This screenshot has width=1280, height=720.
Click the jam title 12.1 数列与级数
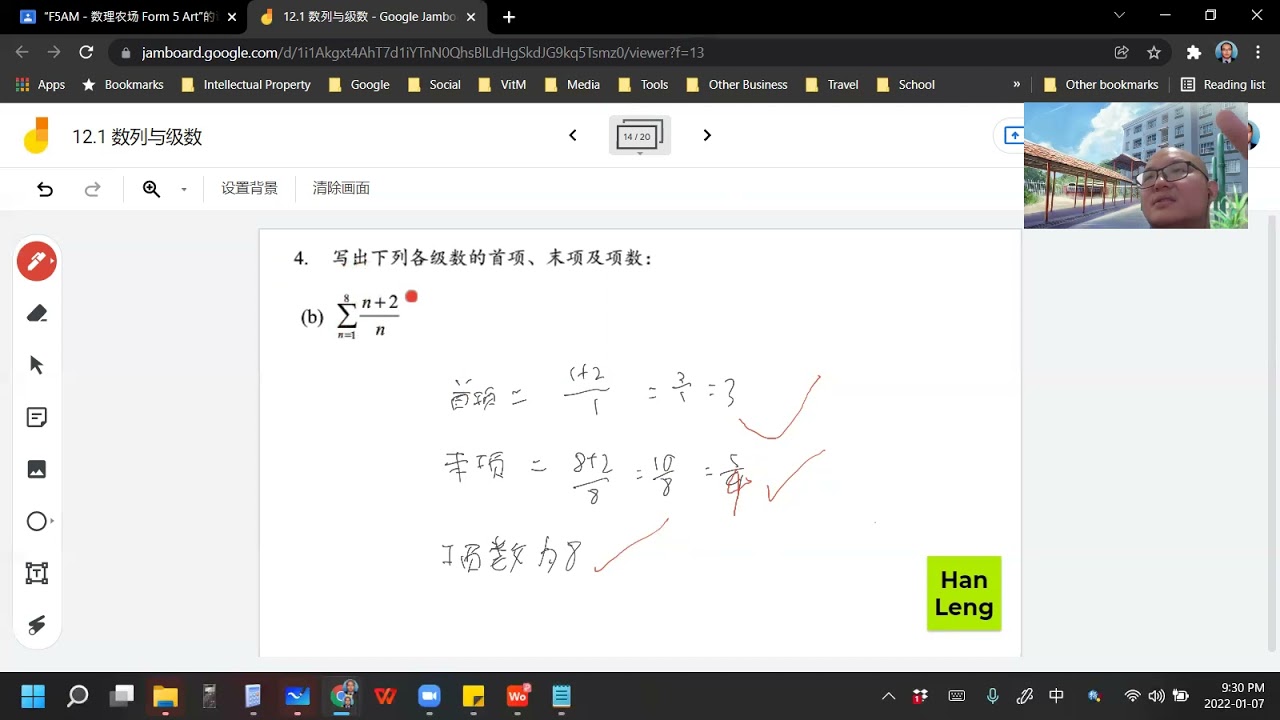tap(137, 137)
